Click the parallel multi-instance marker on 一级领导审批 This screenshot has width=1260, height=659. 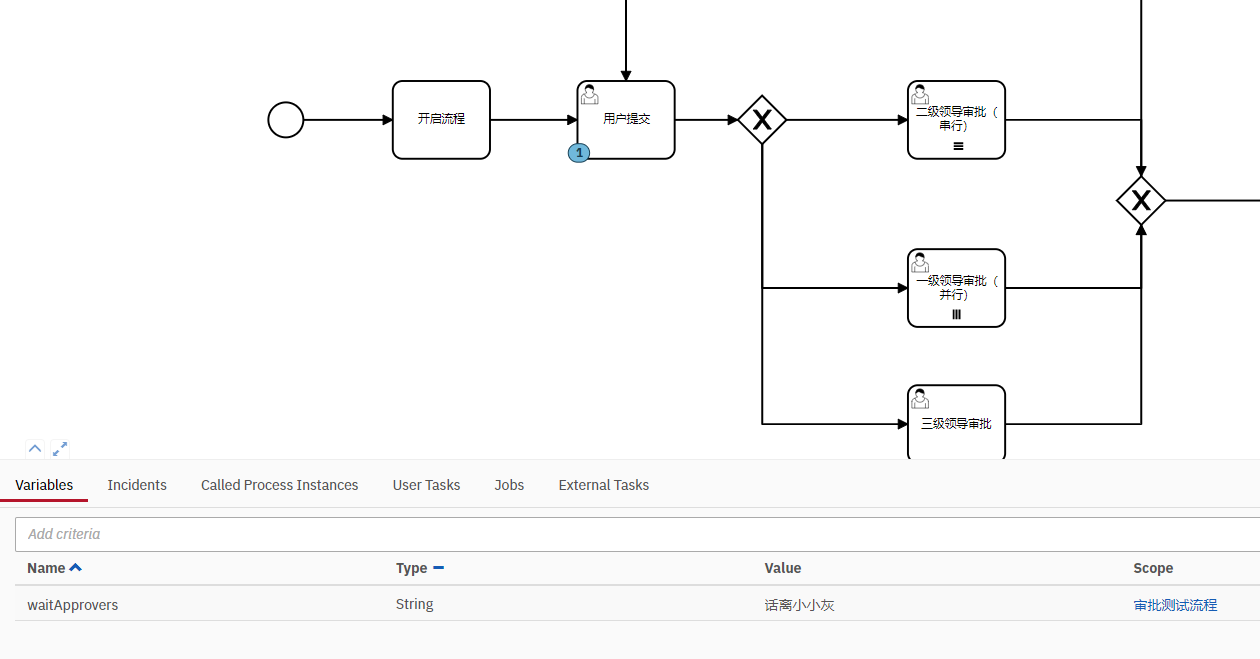tap(957, 314)
